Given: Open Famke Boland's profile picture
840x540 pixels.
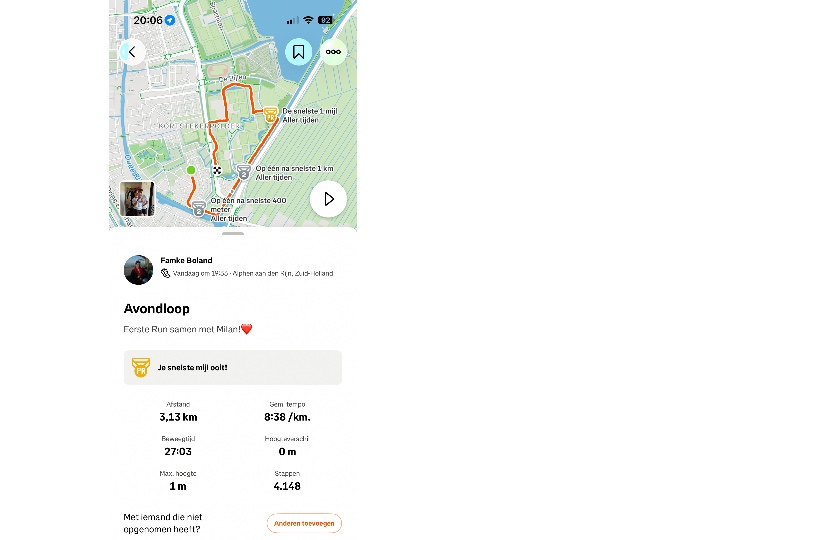Looking at the screenshot, I should [x=138, y=269].
